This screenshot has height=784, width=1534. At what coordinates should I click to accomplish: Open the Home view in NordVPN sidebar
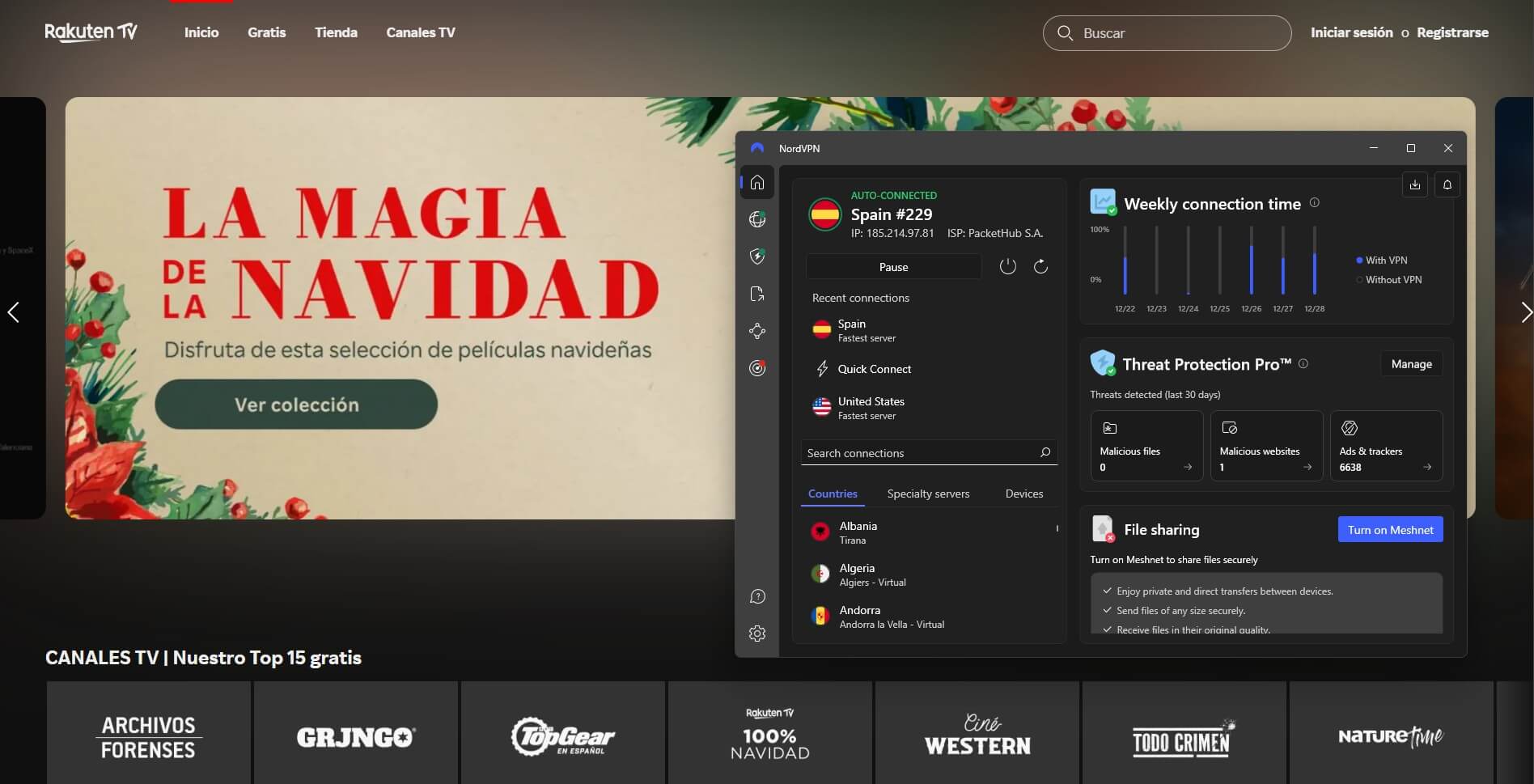pos(757,181)
